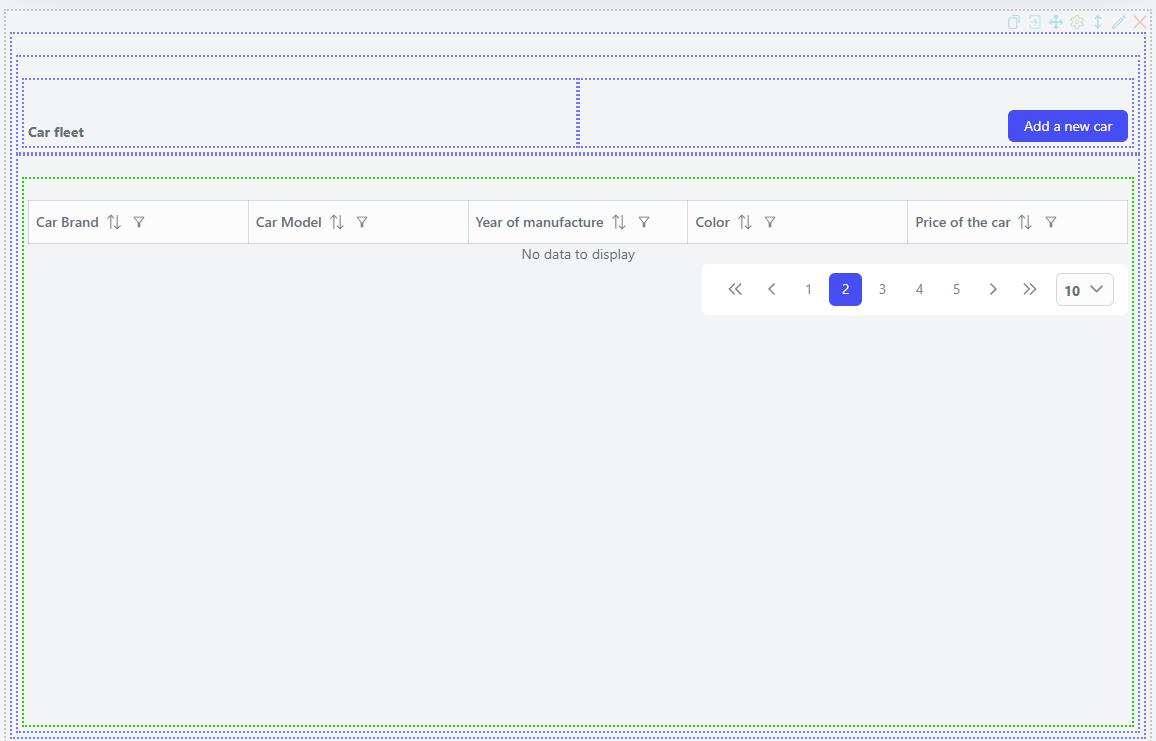Open filter for Color column
The height and width of the screenshot is (741, 1156).
(x=770, y=222)
